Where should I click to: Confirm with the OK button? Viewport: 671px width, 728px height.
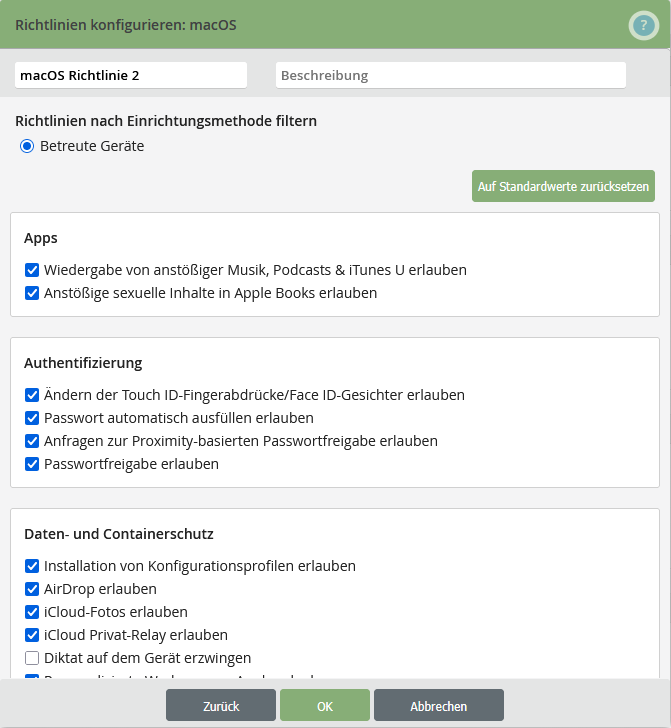325,706
